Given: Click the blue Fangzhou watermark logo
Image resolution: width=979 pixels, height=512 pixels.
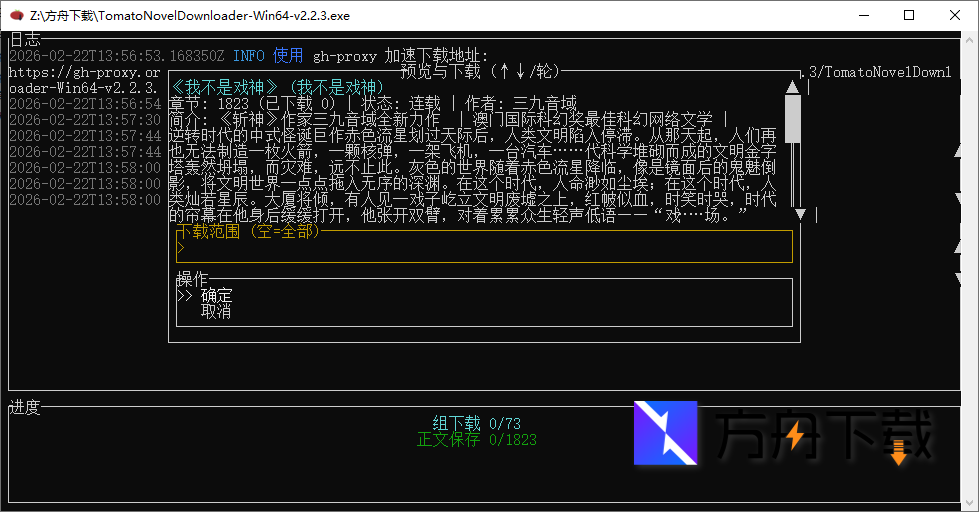Looking at the screenshot, I should point(665,433).
